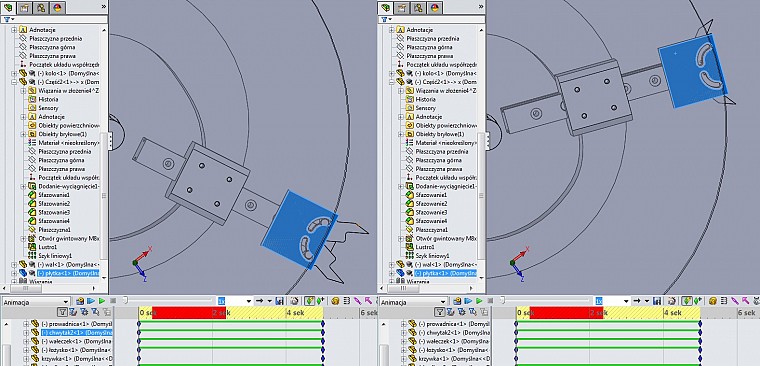Click Calculate motion study icon in left window
The width and height of the screenshot is (760, 366).
coord(79,301)
